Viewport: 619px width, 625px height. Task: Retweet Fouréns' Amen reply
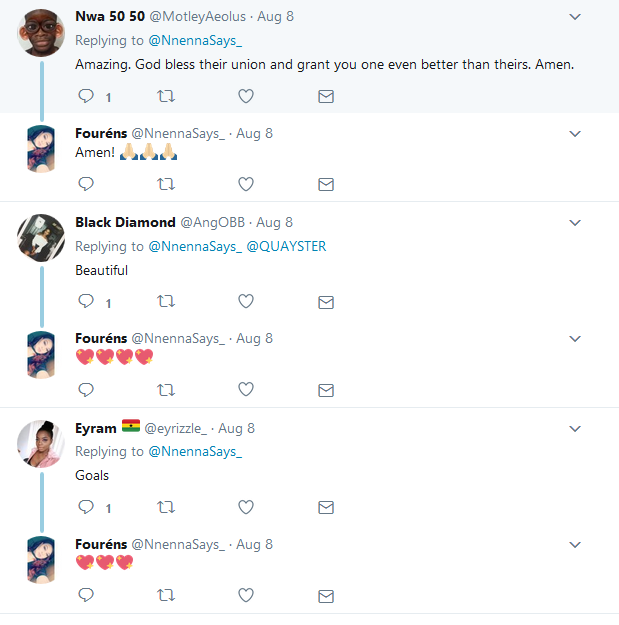click(166, 184)
